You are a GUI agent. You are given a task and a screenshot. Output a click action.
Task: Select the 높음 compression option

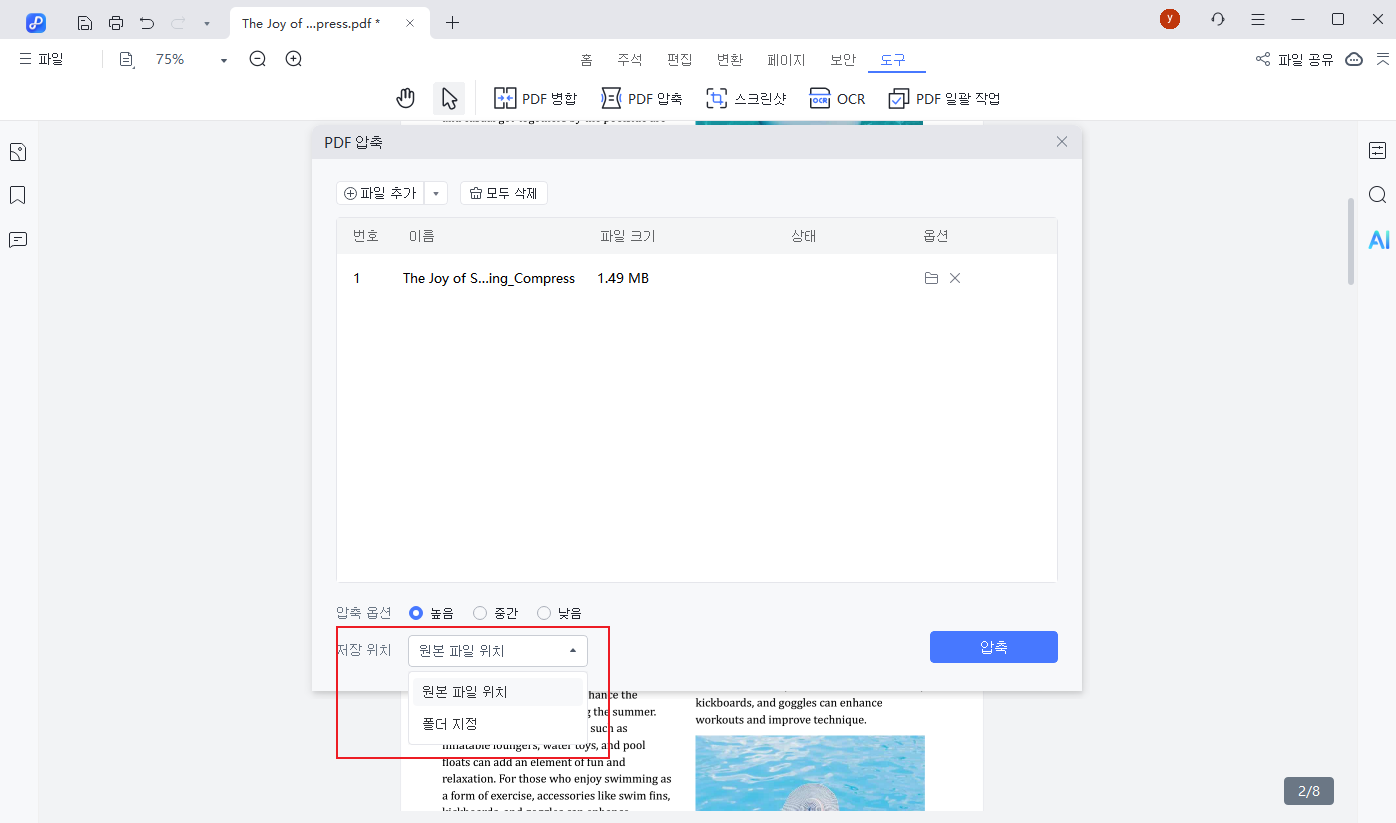pos(416,612)
